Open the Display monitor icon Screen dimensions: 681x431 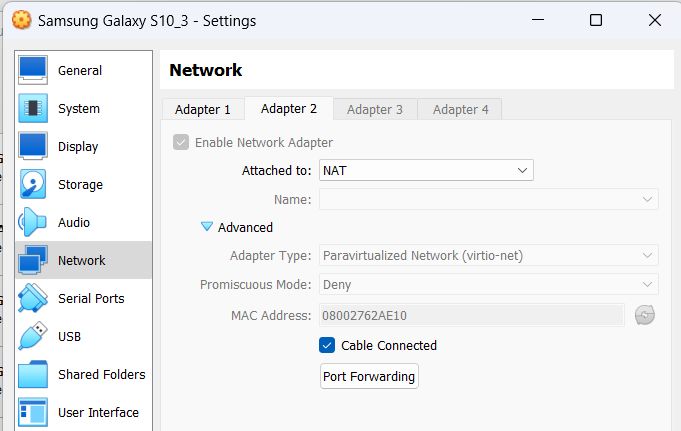(33, 146)
